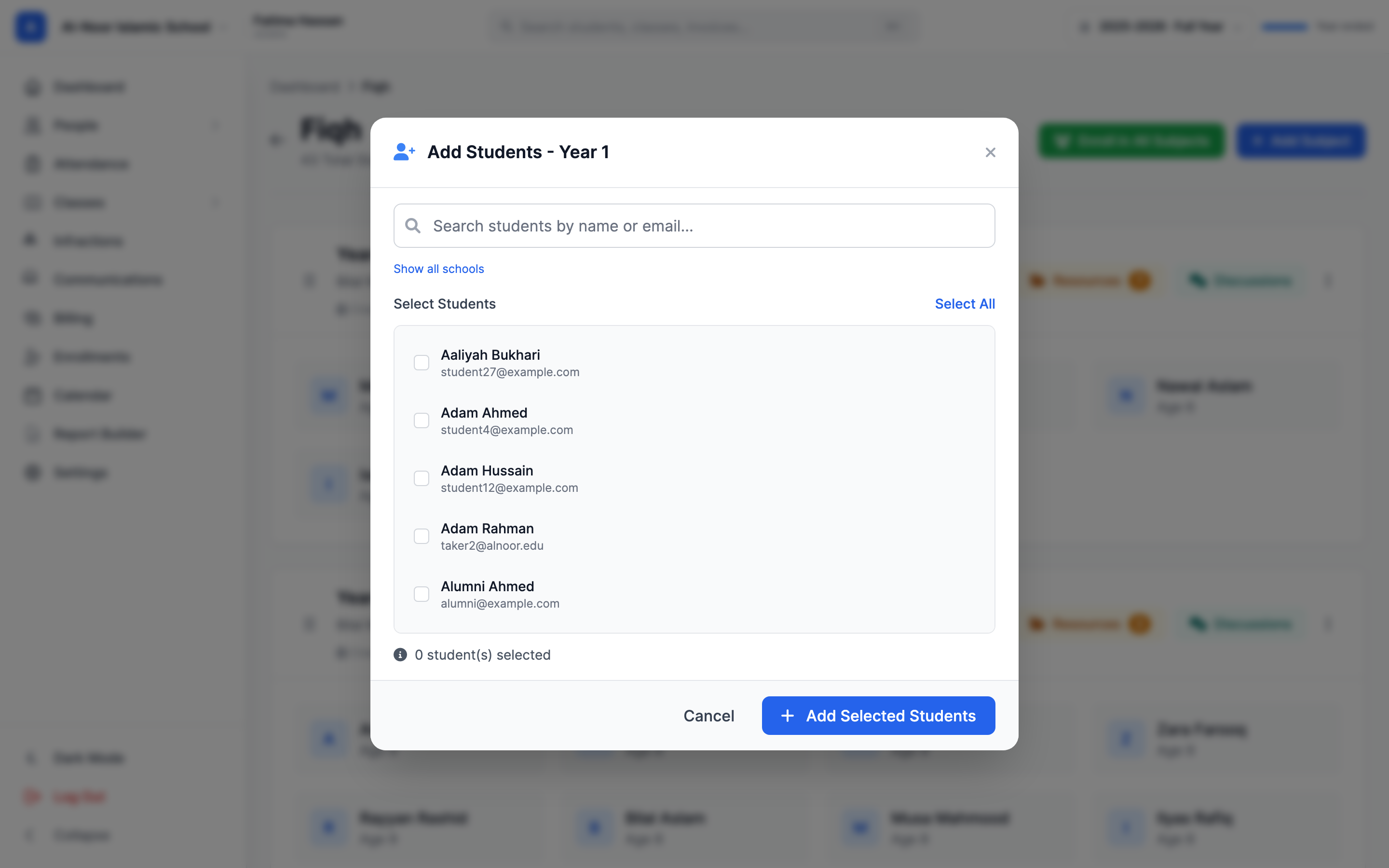Focus the student search input field
Viewport: 1389px width, 868px height.
point(694,226)
